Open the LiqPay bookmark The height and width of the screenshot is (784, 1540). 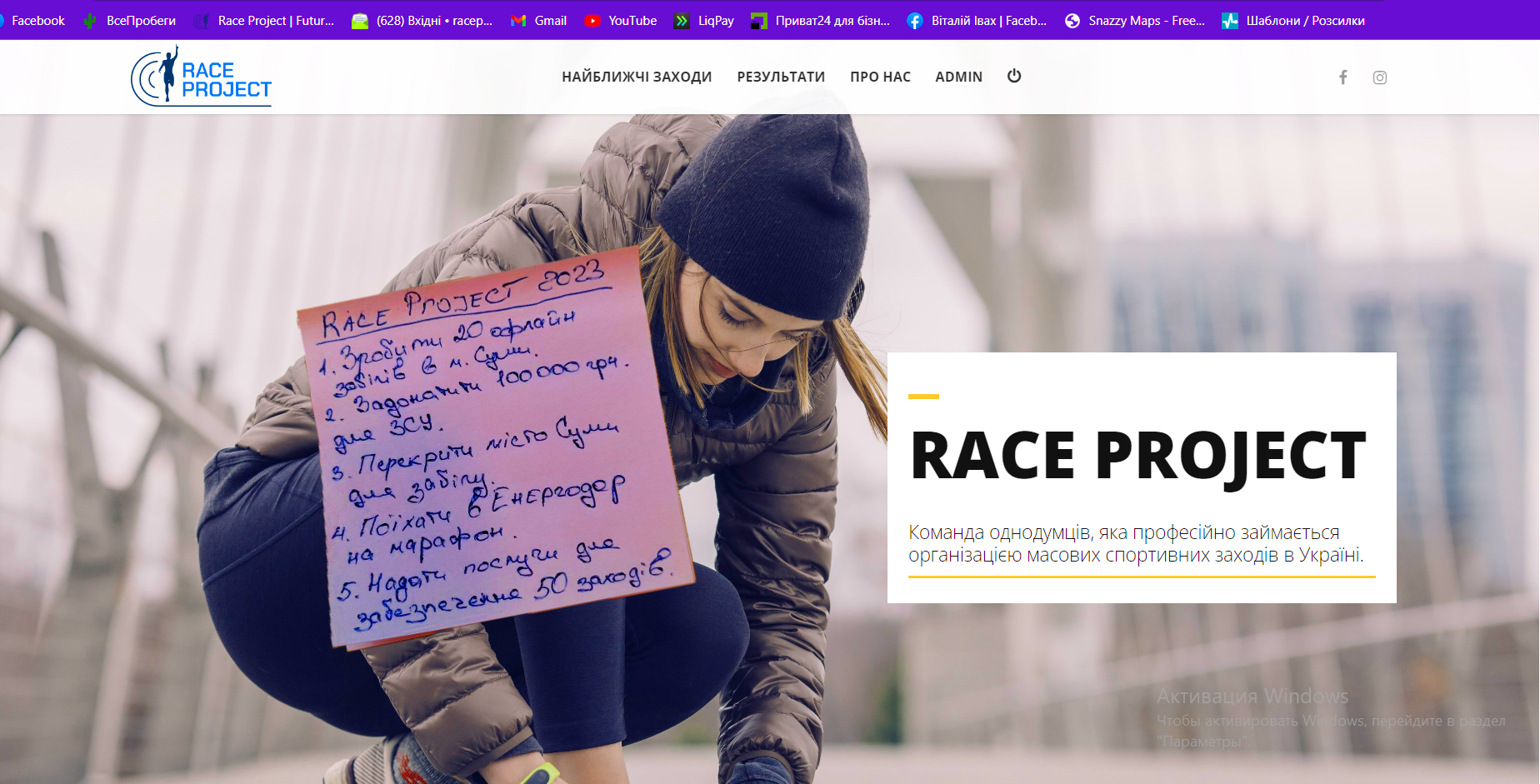click(x=704, y=21)
